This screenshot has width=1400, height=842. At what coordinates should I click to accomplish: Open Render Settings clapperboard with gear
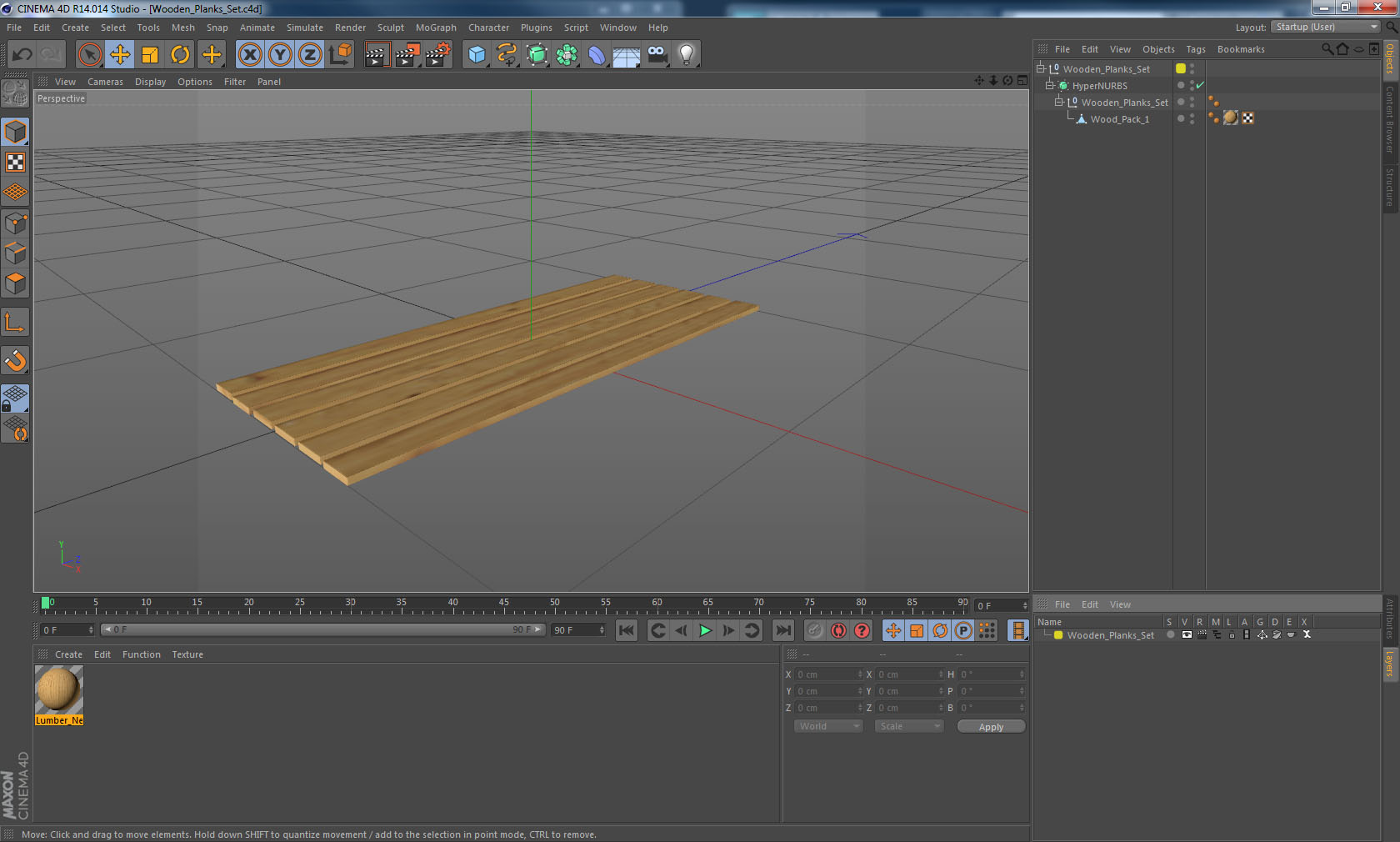437,55
